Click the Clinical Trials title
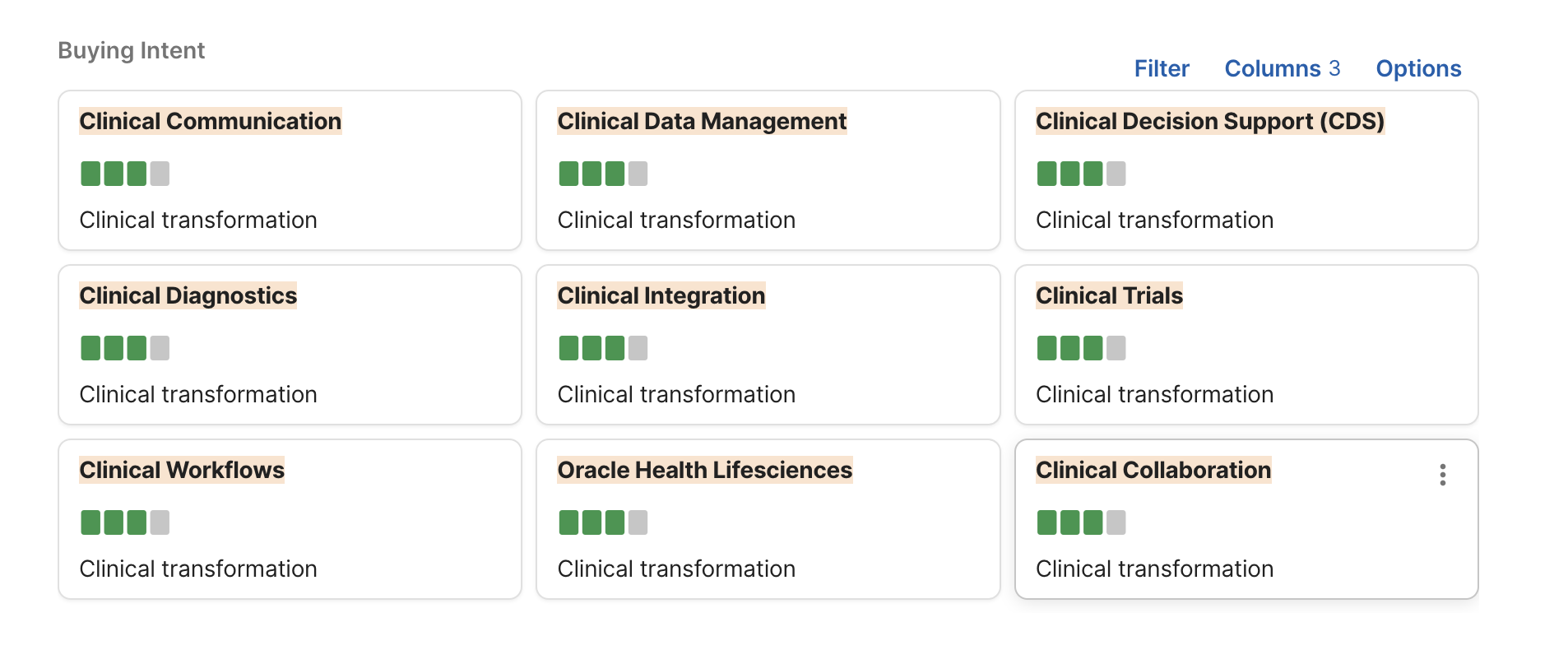 1109,295
